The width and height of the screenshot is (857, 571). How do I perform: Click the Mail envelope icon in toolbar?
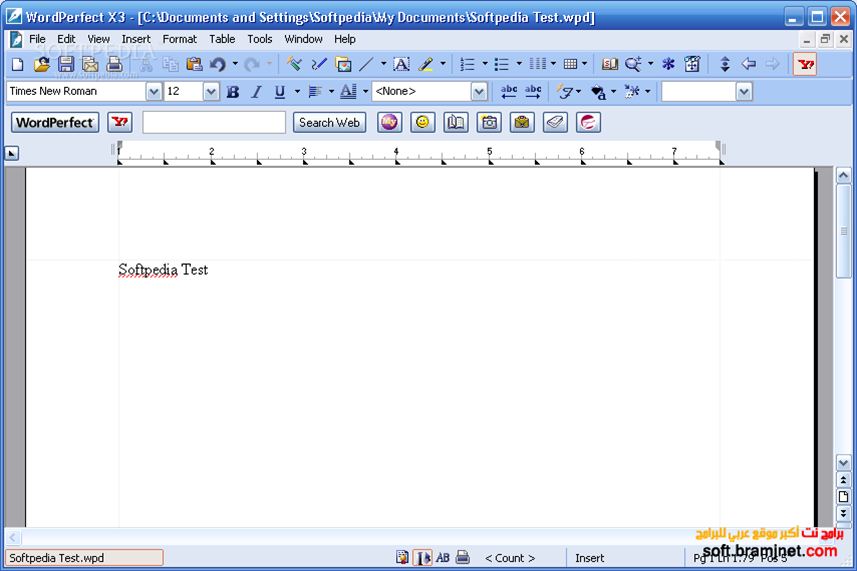(x=90, y=64)
